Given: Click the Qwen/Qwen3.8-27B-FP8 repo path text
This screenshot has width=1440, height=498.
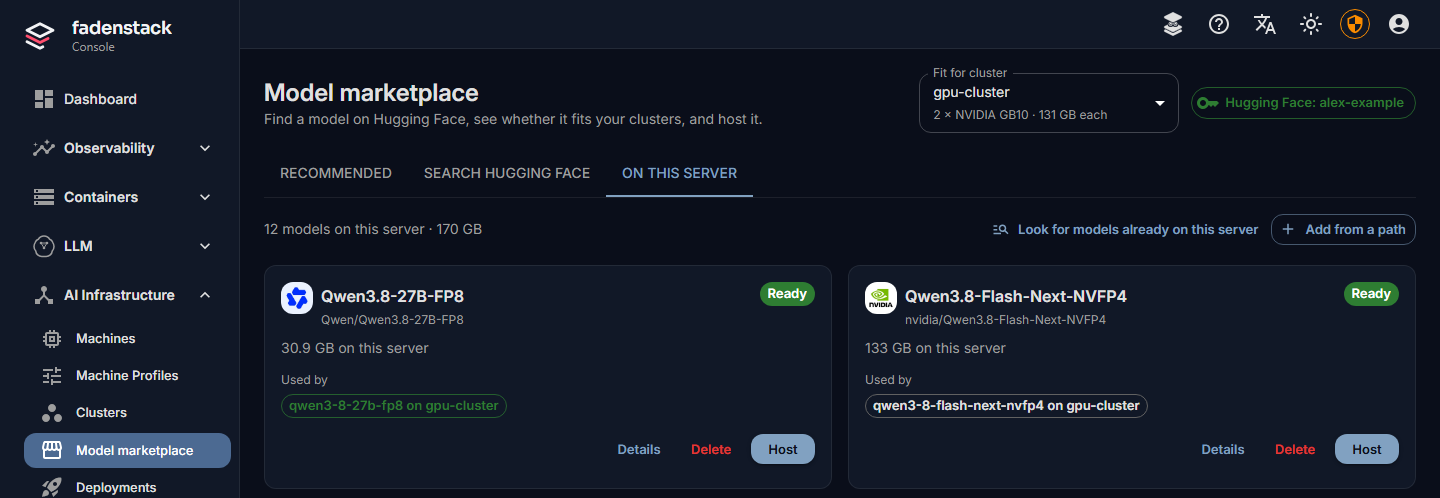Looking at the screenshot, I should [x=392, y=320].
